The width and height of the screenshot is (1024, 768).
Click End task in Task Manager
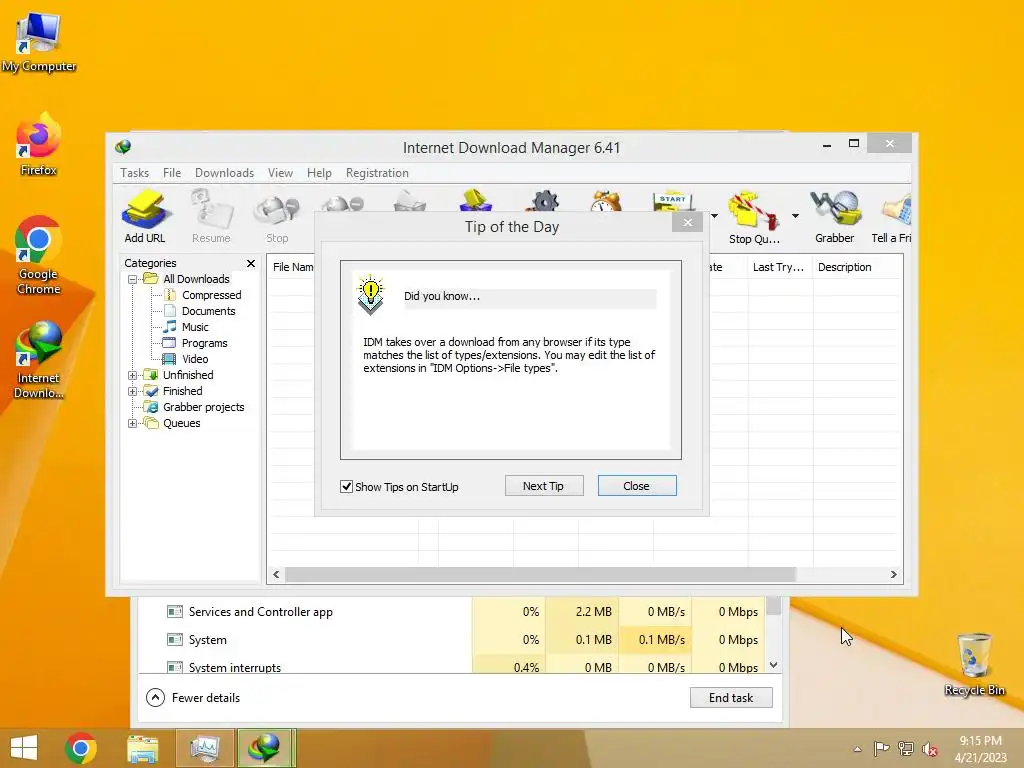[731, 697]
